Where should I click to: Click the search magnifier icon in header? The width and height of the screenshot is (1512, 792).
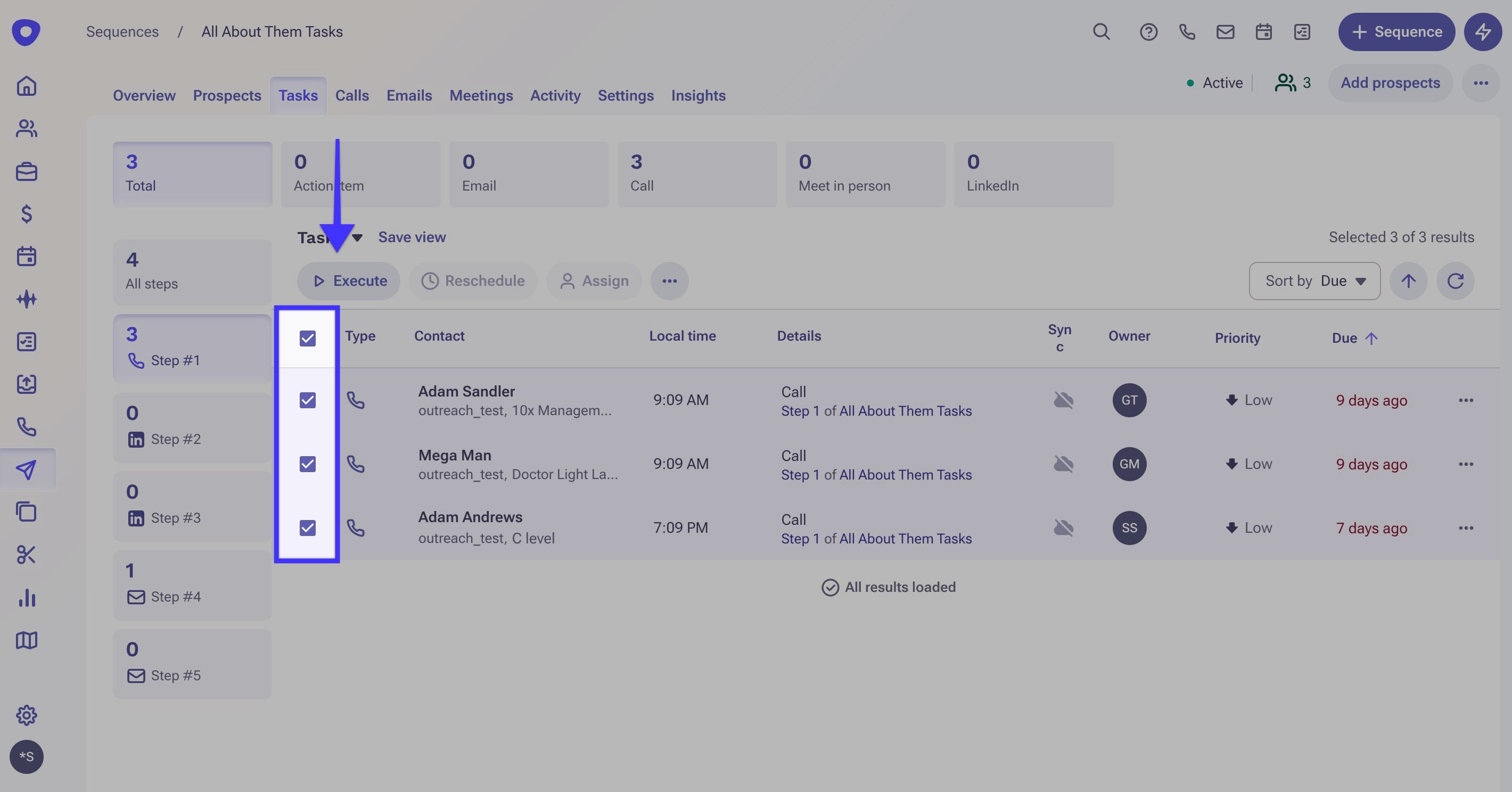[1101, 32]
